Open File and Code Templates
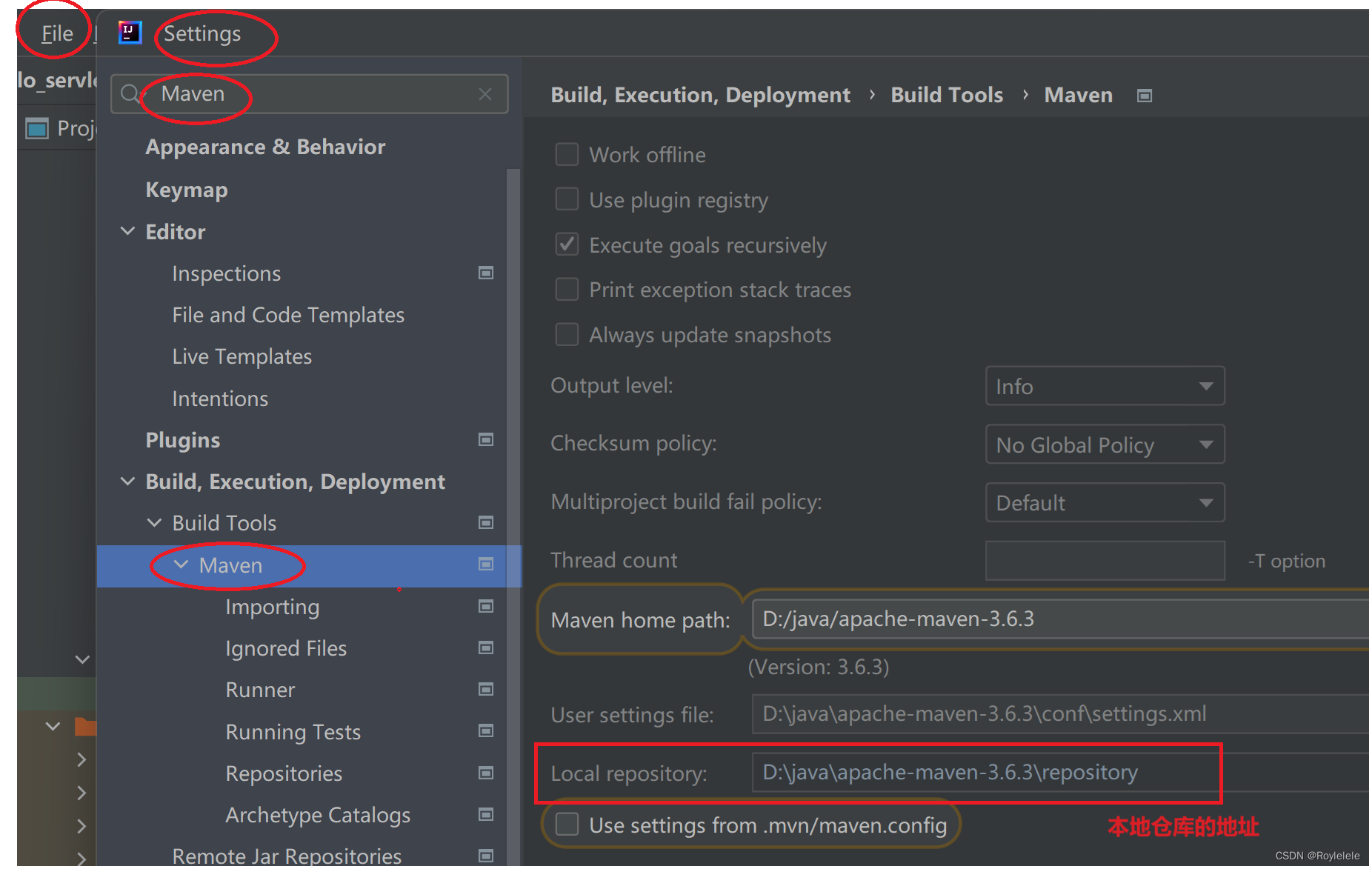 (288, 316)
